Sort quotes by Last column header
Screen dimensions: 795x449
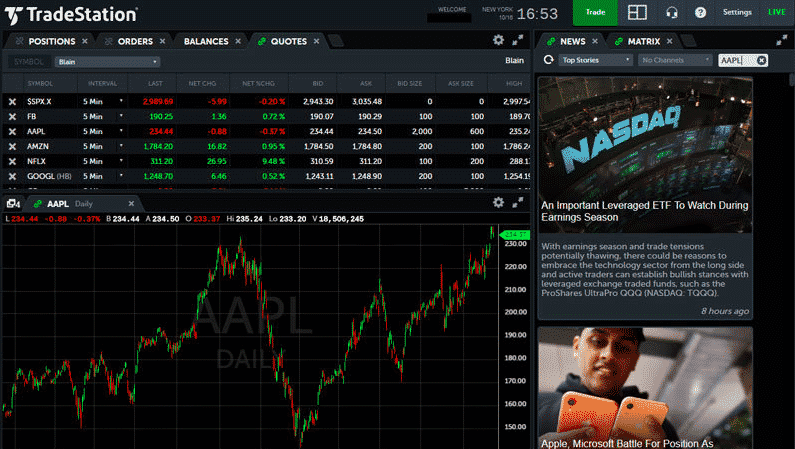[x=155, y=84]
